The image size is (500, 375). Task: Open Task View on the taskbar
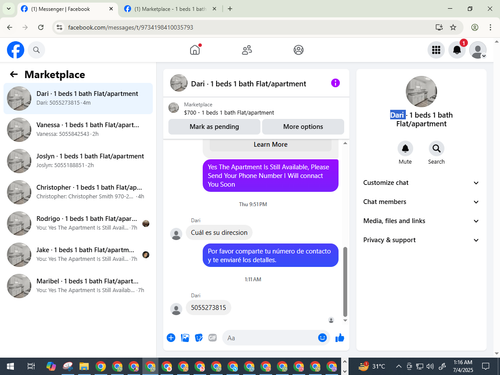[31, 367]
